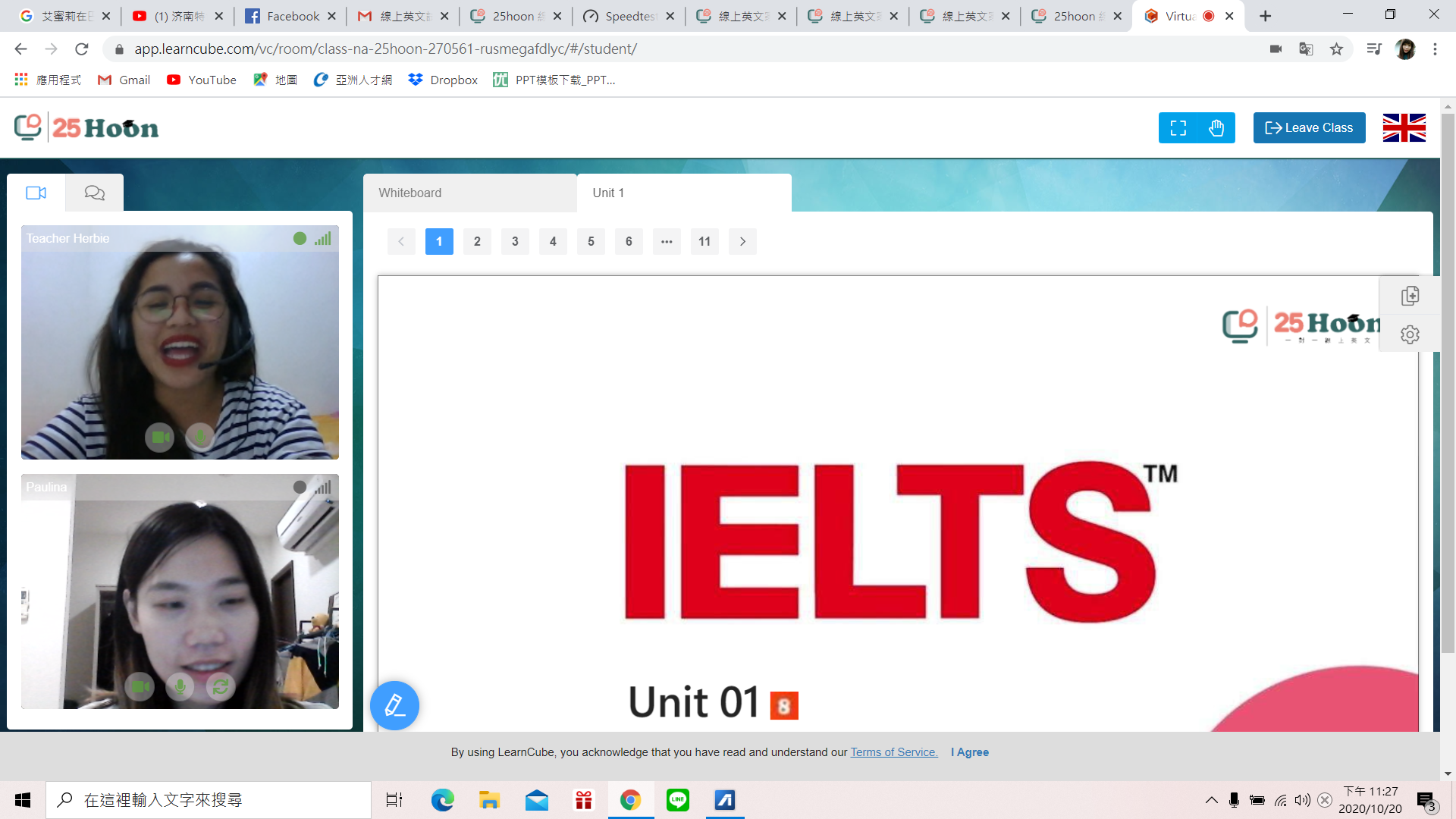Reload the page
This screenshot has width=1456, height=819.
(81, 49)
